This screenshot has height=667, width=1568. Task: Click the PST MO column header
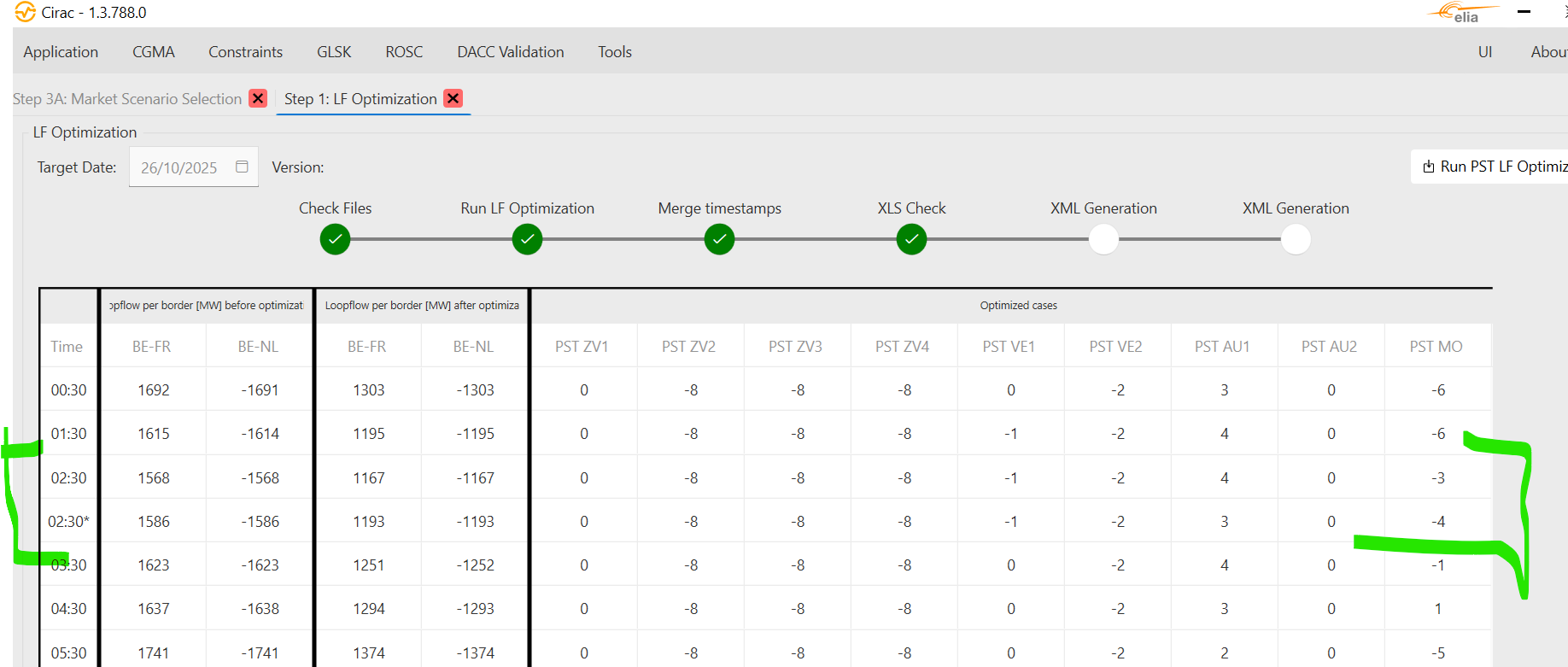click(x=1436, y=347)
